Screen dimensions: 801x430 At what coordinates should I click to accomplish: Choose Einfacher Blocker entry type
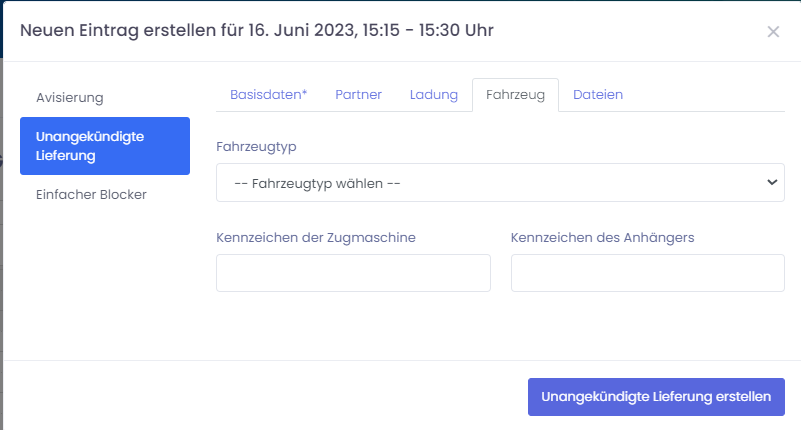click(91, 194)
